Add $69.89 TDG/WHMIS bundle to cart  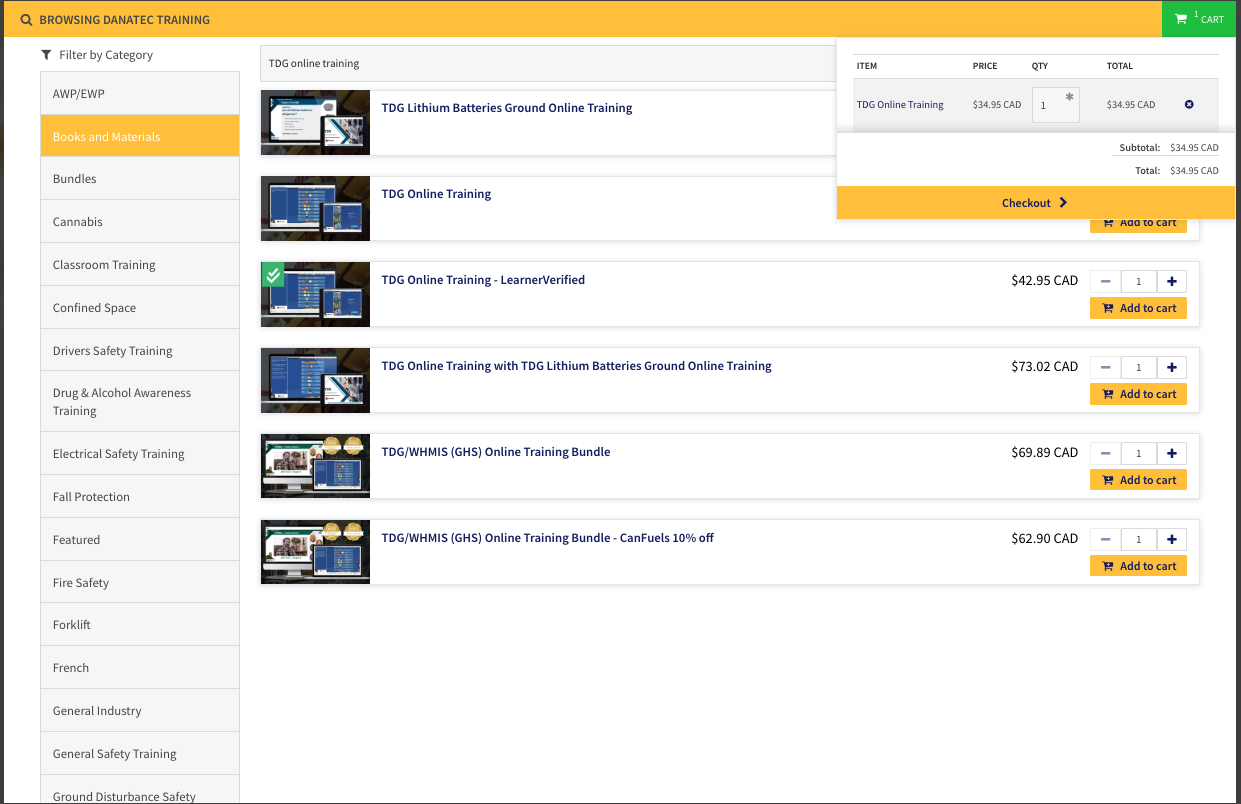tap(1138, 480)
